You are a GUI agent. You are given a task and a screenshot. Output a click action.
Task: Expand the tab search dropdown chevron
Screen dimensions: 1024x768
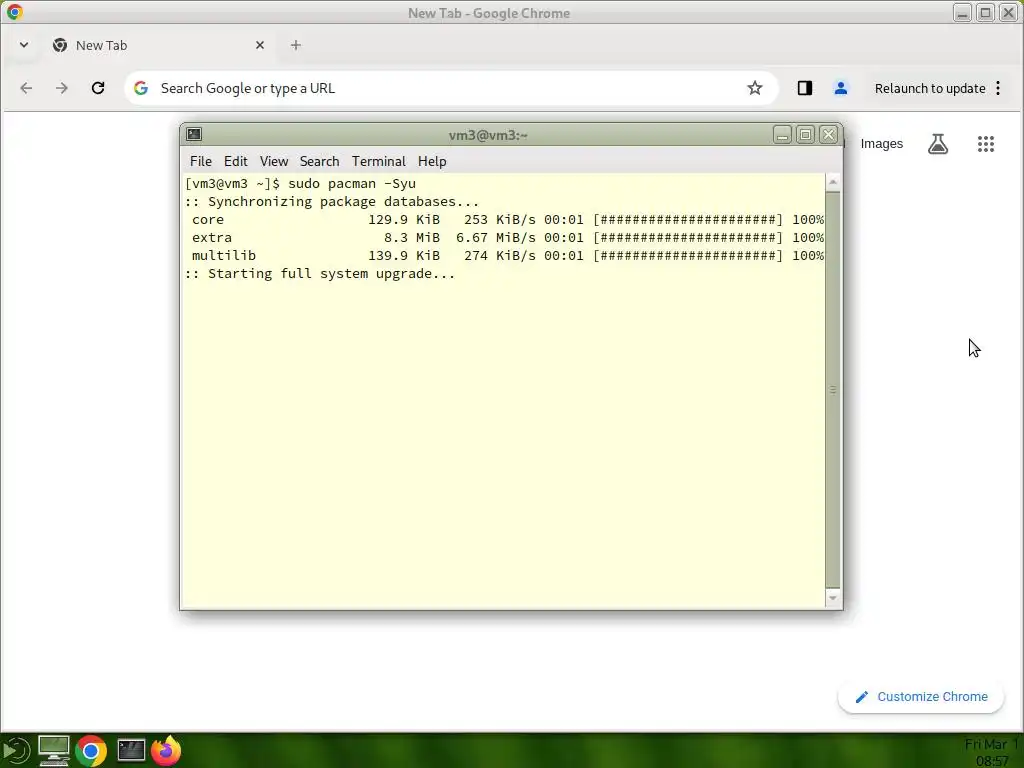24,45
